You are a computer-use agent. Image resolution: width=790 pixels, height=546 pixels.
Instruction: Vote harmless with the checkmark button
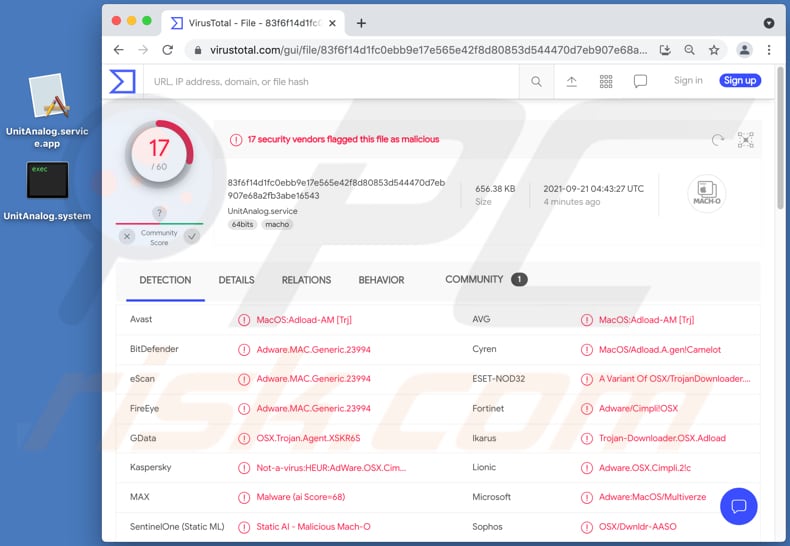[x=191, y=236]
